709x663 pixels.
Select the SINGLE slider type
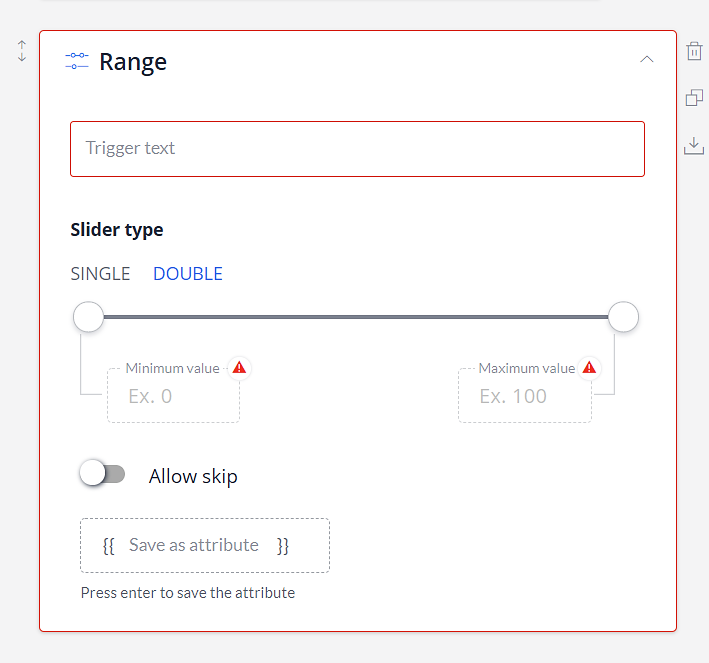[100, 274]
